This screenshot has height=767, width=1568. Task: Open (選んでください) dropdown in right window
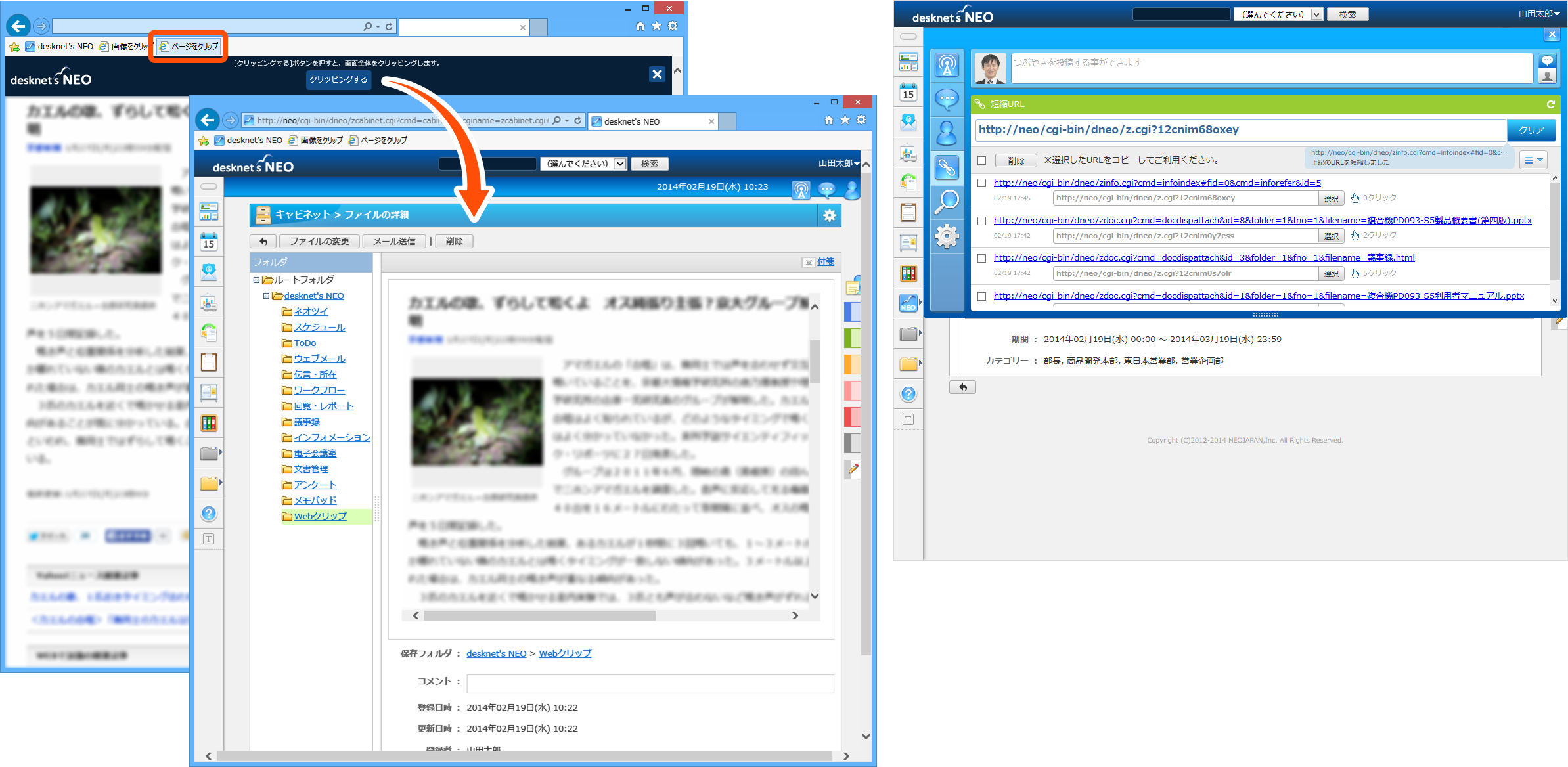1278,14
